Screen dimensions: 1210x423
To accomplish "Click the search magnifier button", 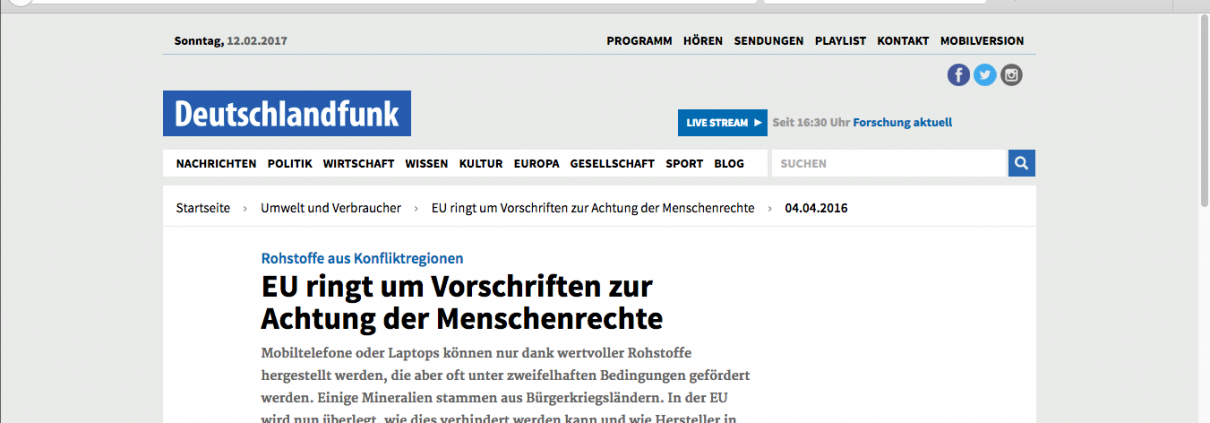I will pos(1022,163).
